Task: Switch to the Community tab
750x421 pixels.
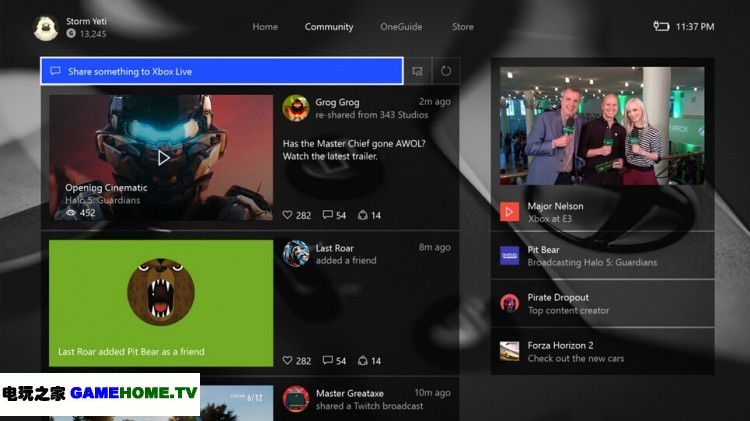Action: 329,27
